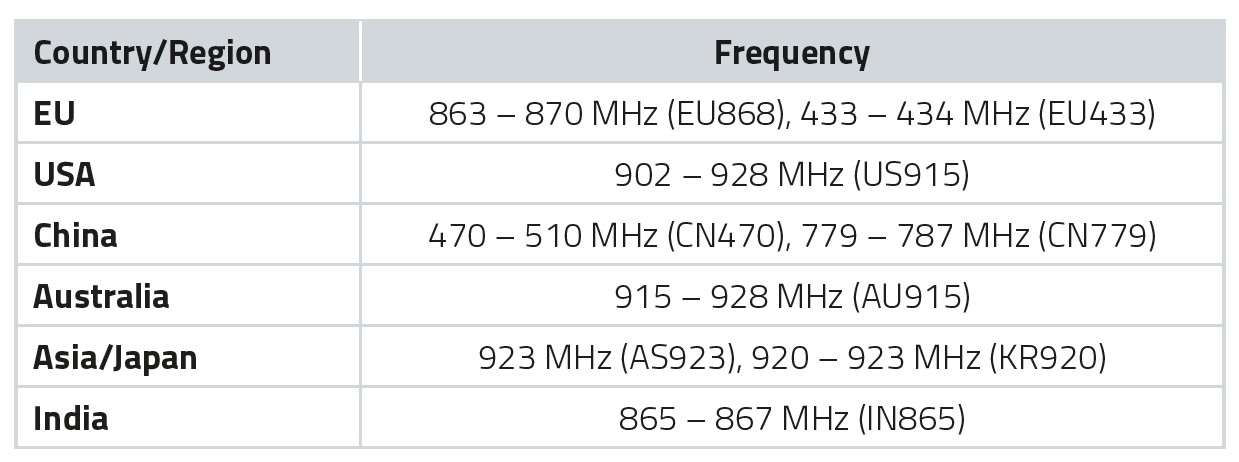This screenshot has height=462, width=1239.
Task: Click the US915 band code
Action: point(911,175)
